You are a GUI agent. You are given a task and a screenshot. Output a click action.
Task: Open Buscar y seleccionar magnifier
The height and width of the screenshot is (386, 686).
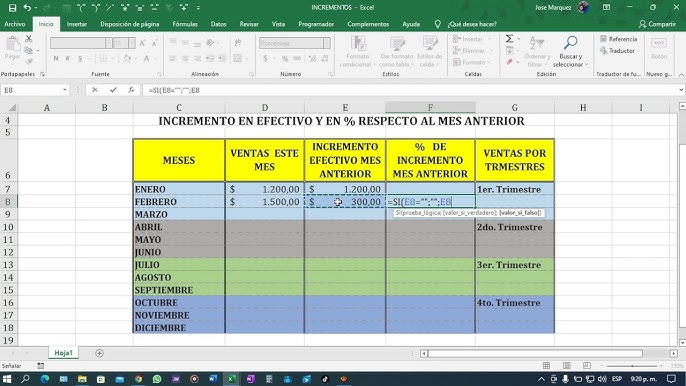[x=570, y=52]
